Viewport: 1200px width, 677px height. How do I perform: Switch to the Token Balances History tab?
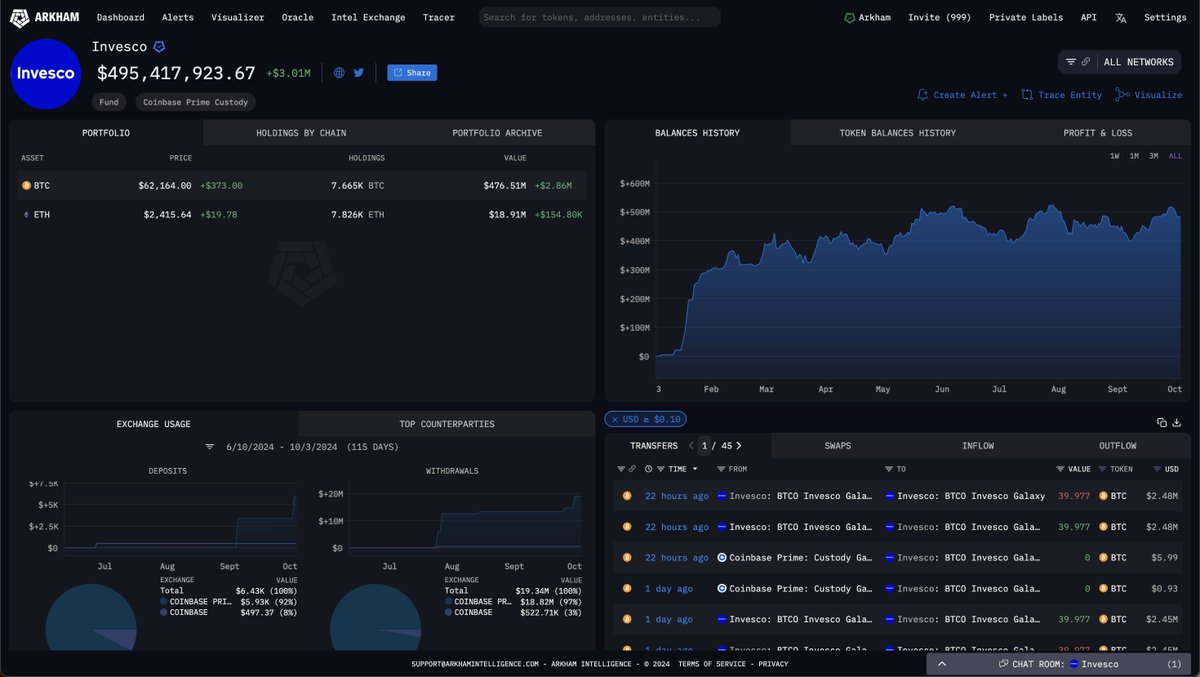897,133
